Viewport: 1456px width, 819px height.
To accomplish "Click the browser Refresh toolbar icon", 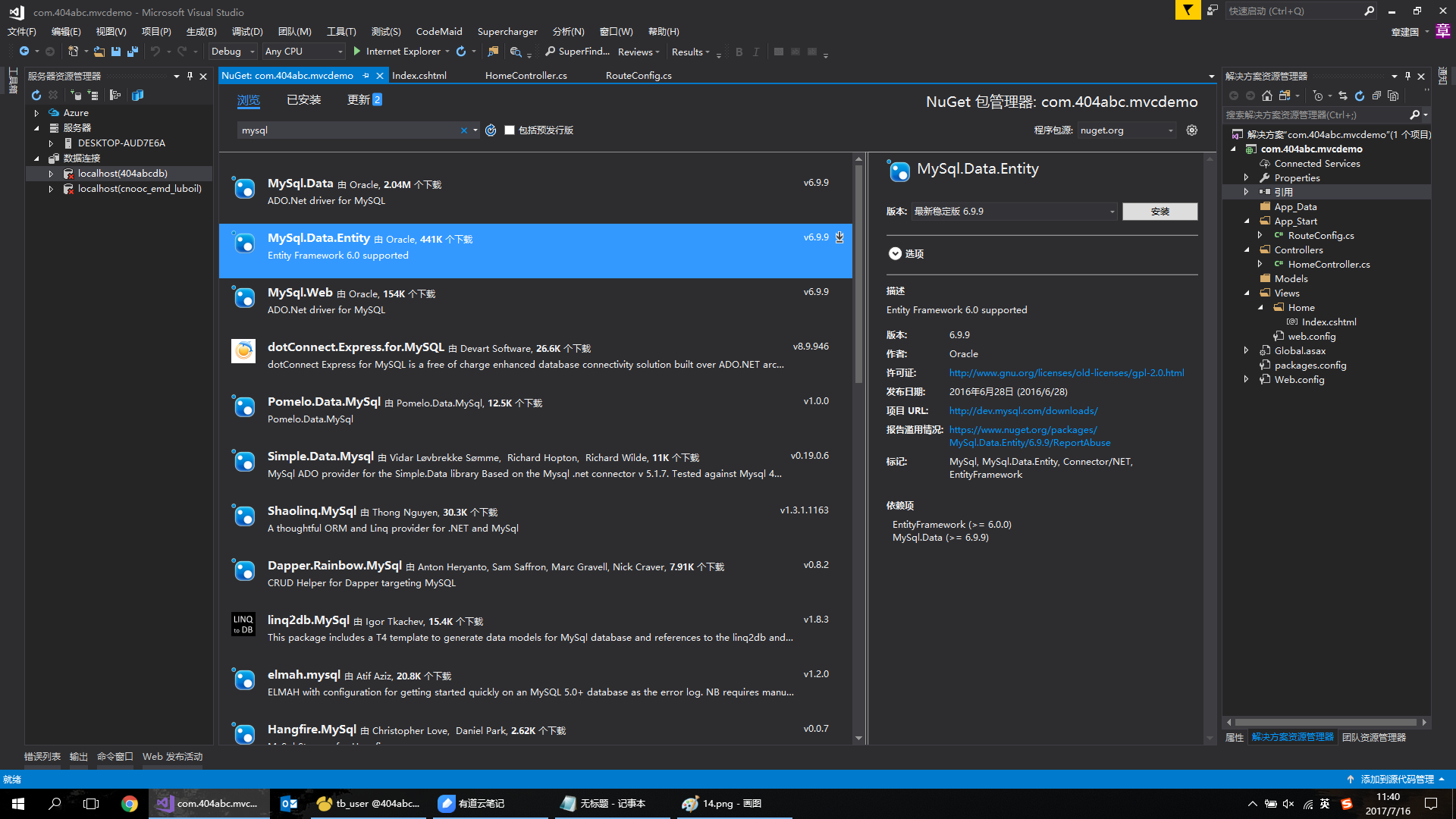I will (x=461, y=52).
